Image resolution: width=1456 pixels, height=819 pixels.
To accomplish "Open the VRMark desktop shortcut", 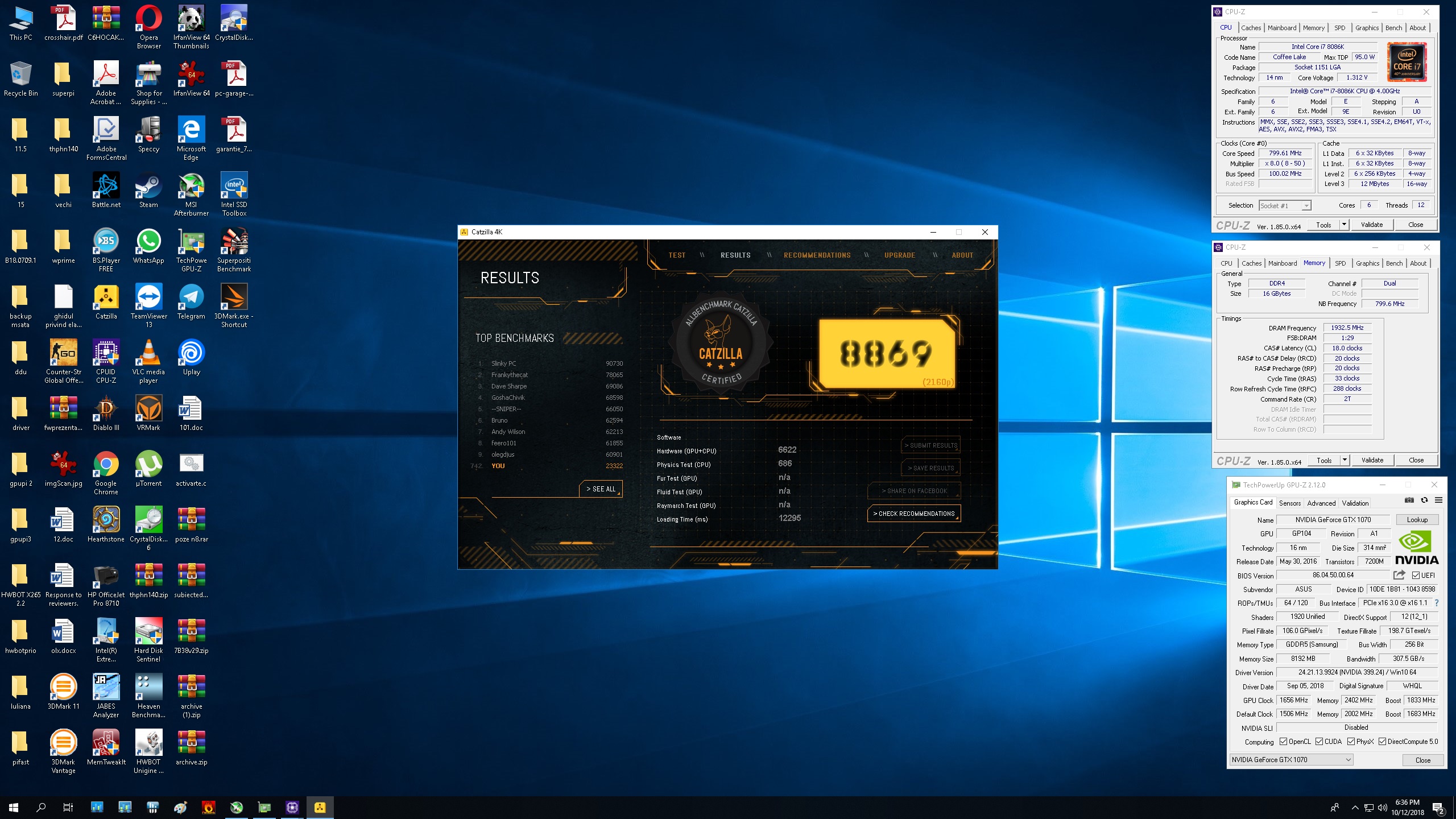I will tap(148, 413).
